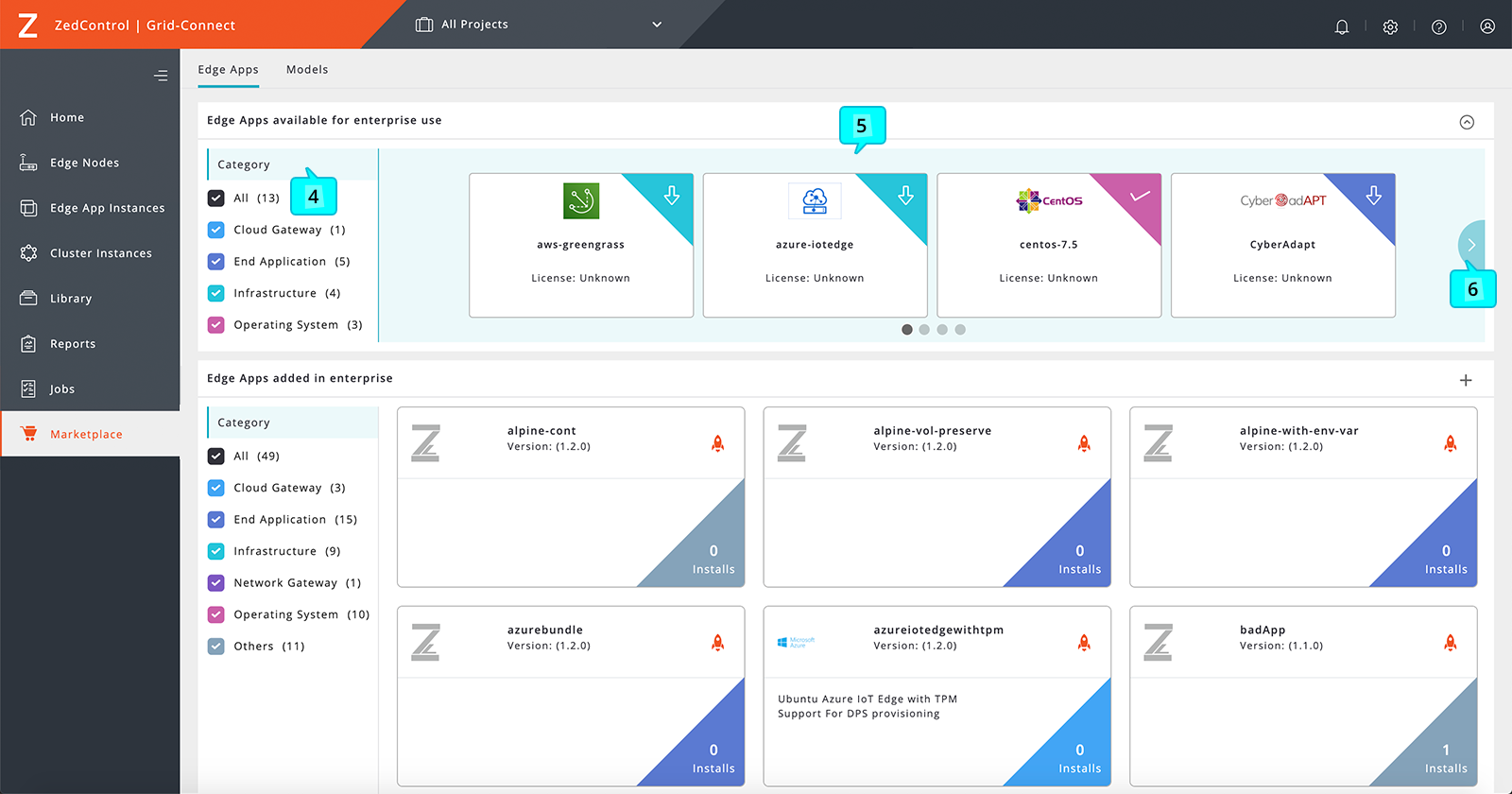Click the centos-7.5 checkmark corner

[1140, 195]
